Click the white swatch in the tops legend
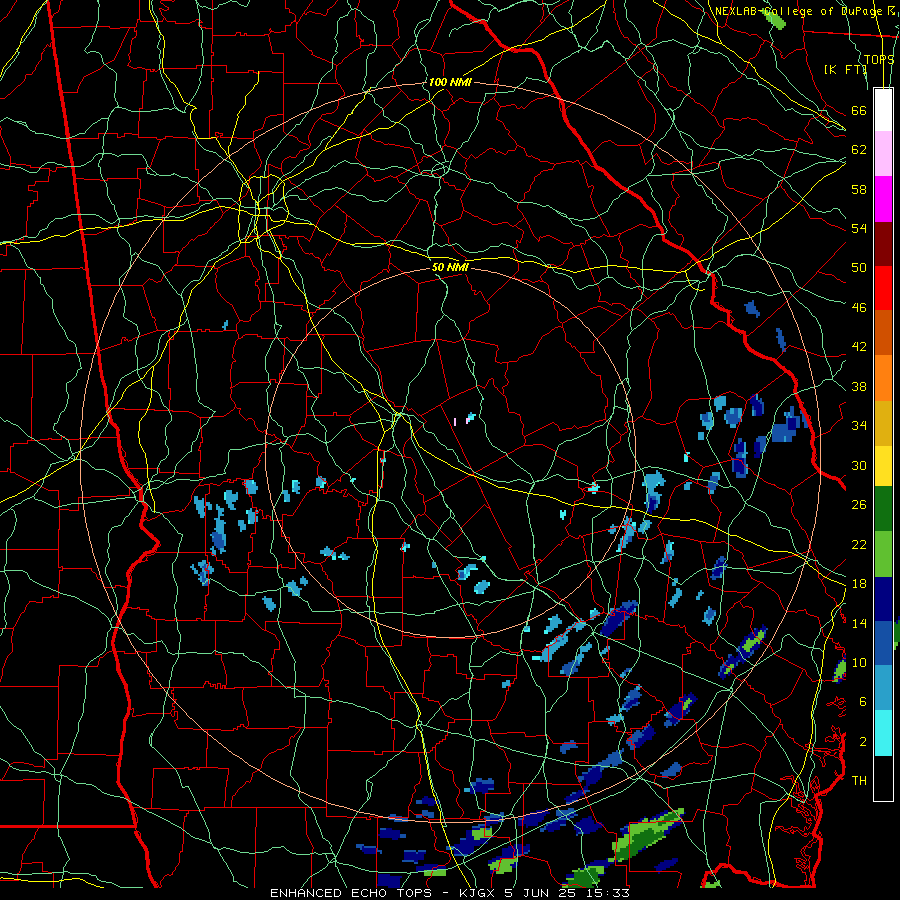This screenshot has height=900, width=900. coord(883,110)
